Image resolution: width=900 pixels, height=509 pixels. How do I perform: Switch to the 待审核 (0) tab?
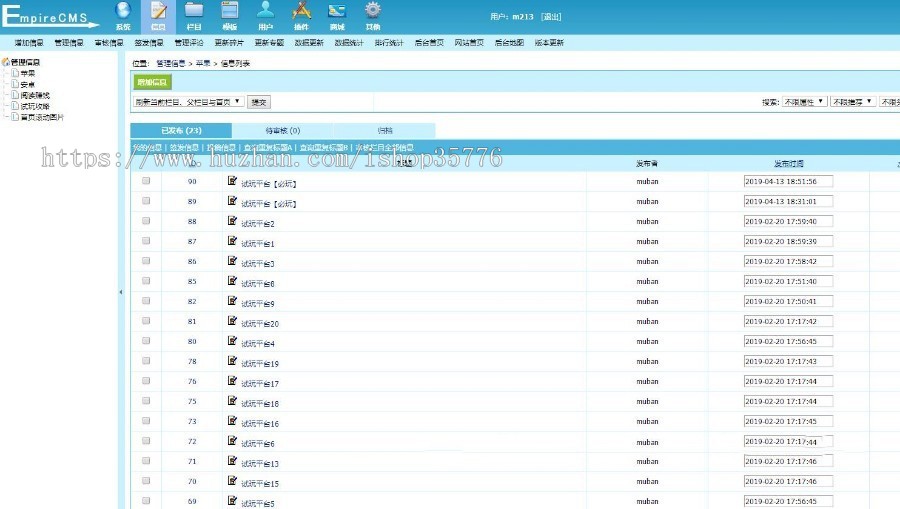click(x=282, y=130)
